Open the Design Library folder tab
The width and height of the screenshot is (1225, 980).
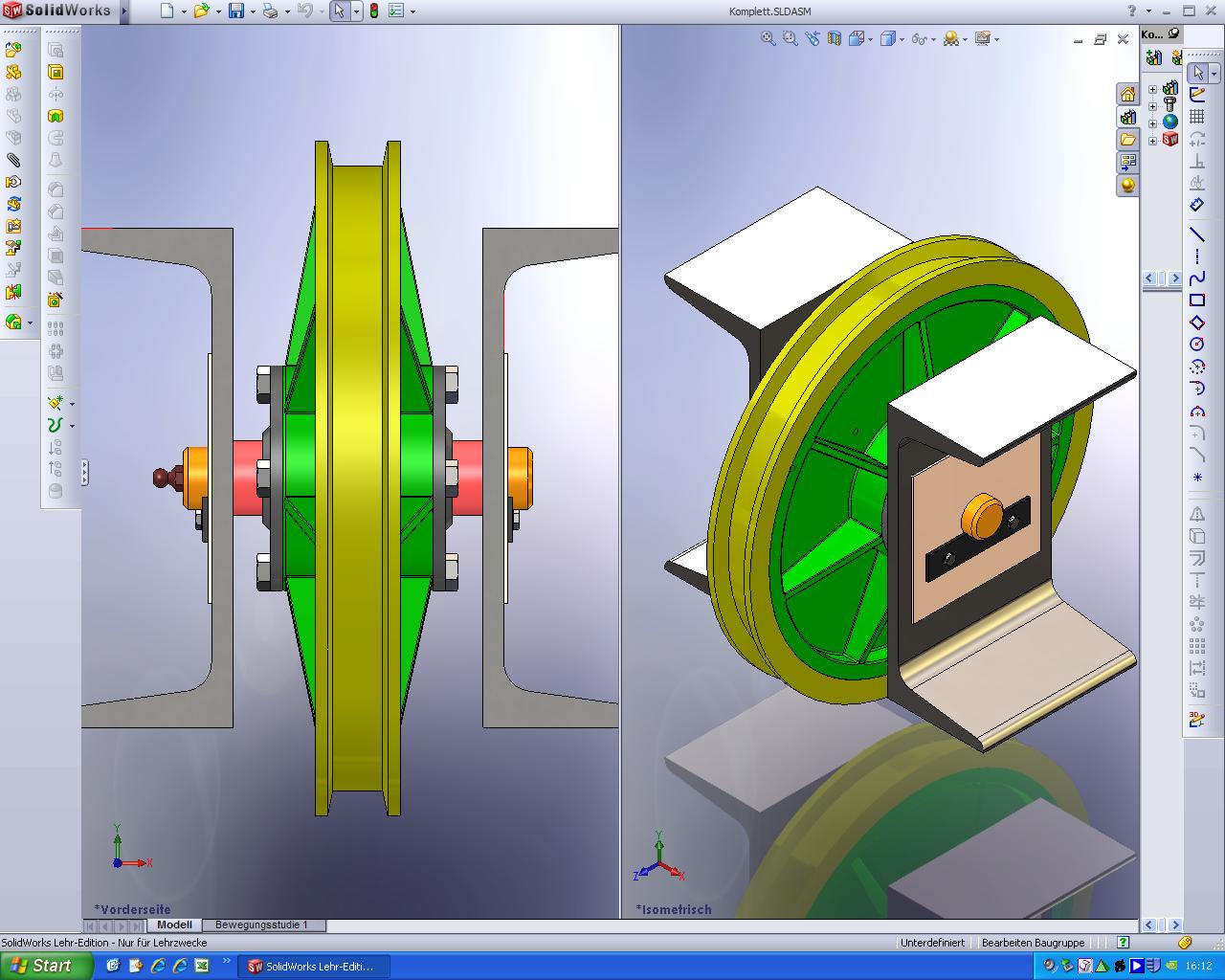click(x=1128, y=140)
